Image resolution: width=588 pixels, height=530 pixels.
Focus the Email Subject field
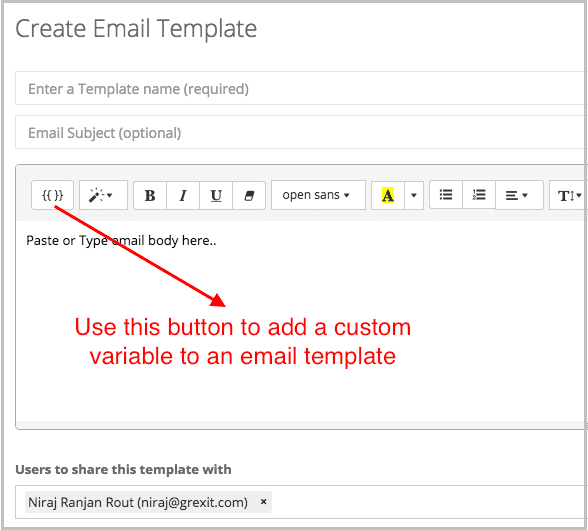point(301,132)
